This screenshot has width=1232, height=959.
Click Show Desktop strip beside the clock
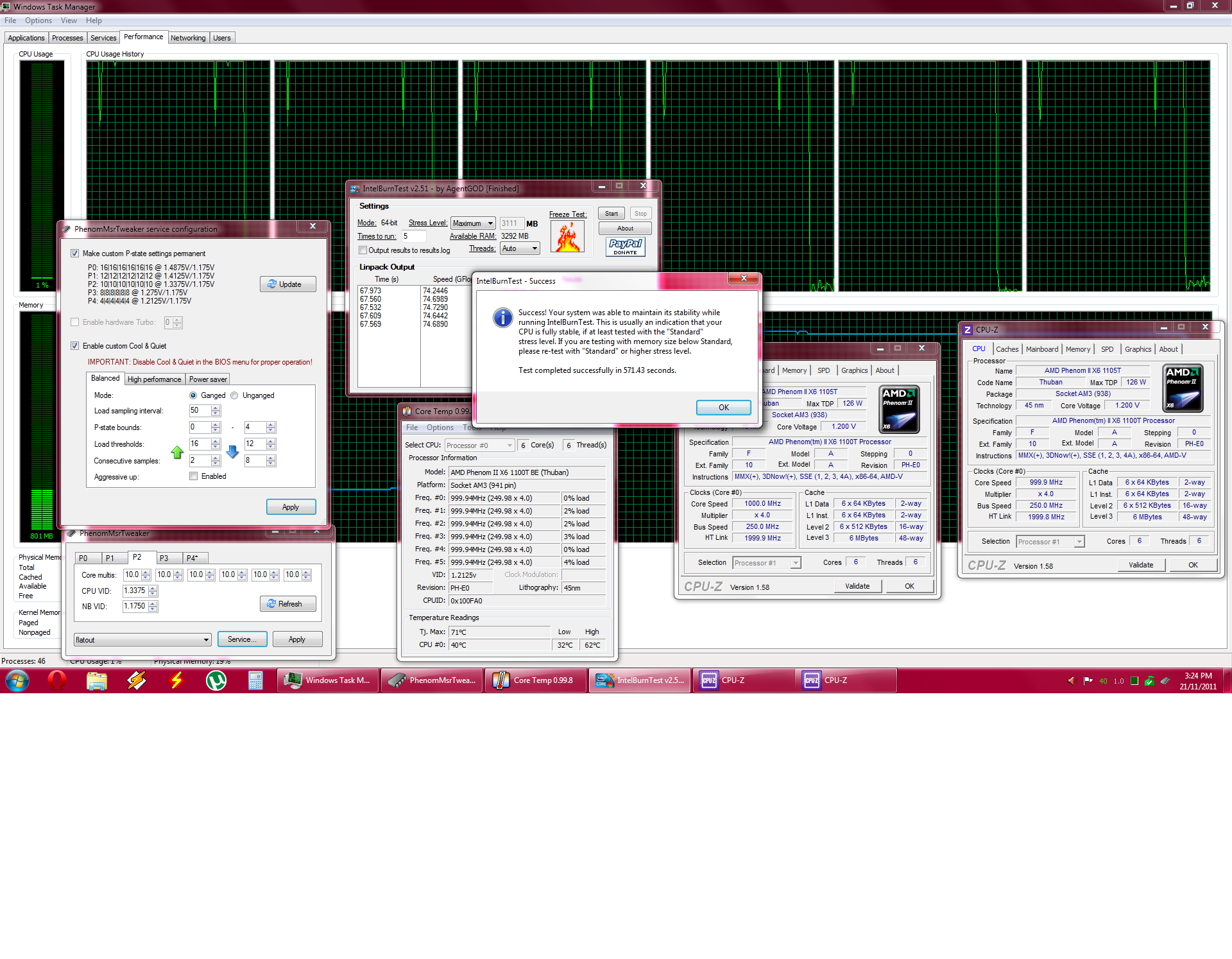[x=1228, y=680]
